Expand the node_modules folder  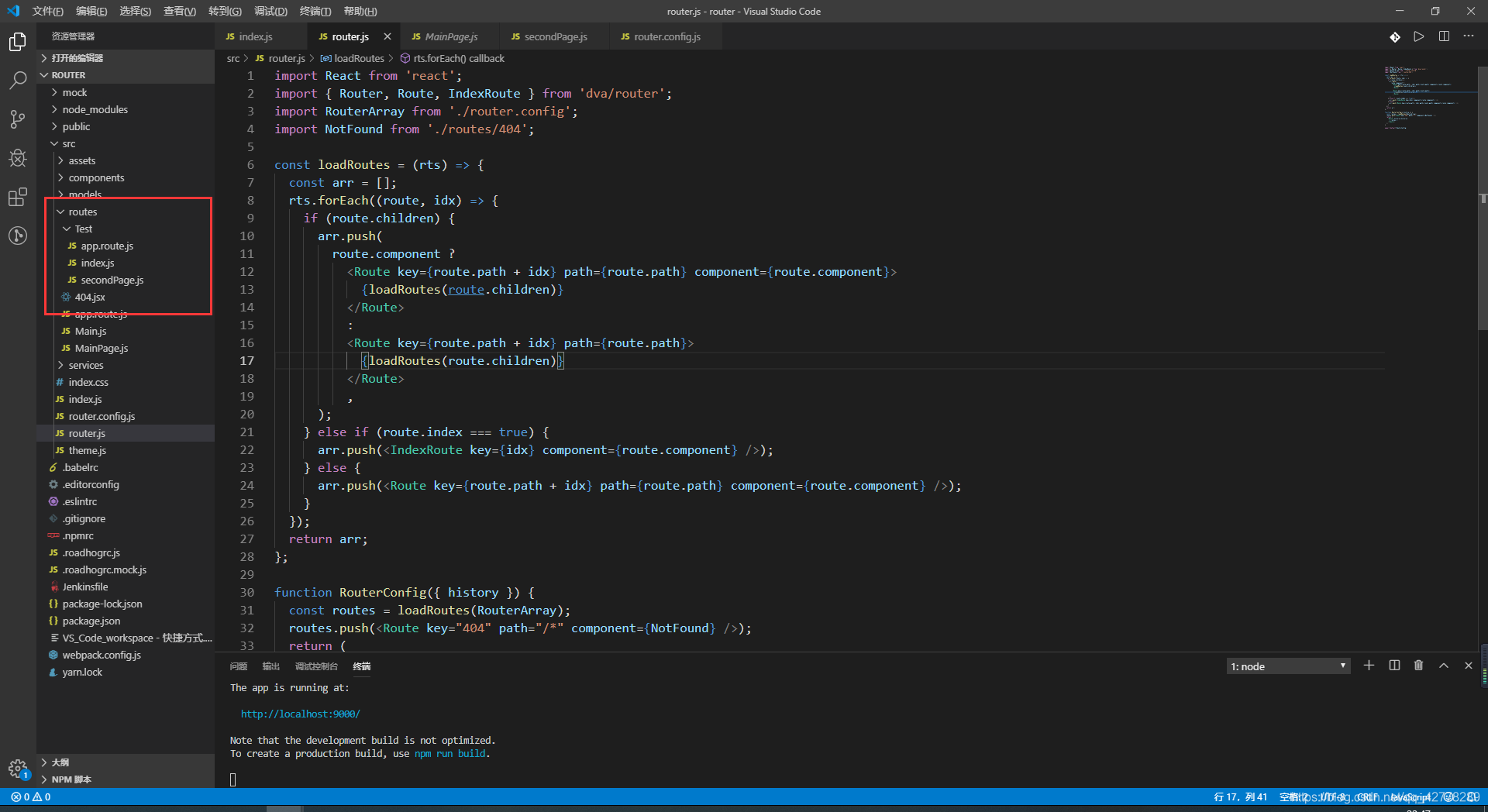(x=127, y=109)
